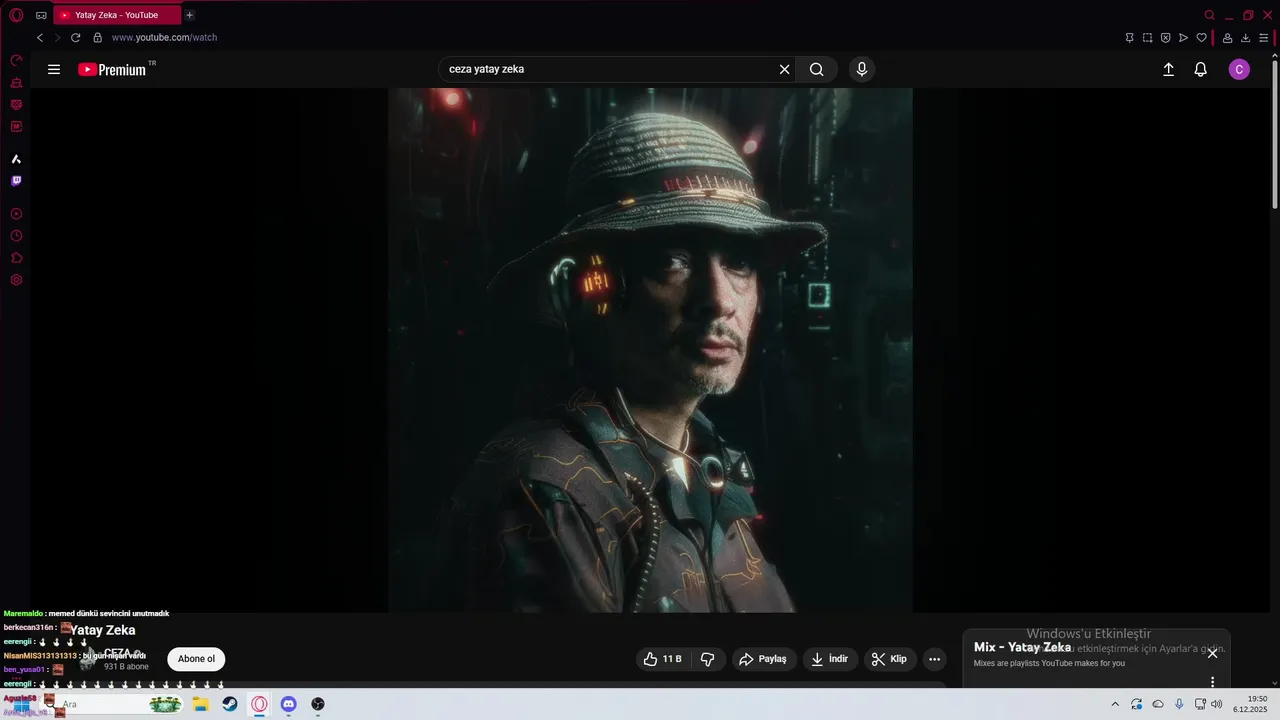Like the video showing 11 B
The image size is (1280, 720).
pyautogui.click(x=662, y=659)
